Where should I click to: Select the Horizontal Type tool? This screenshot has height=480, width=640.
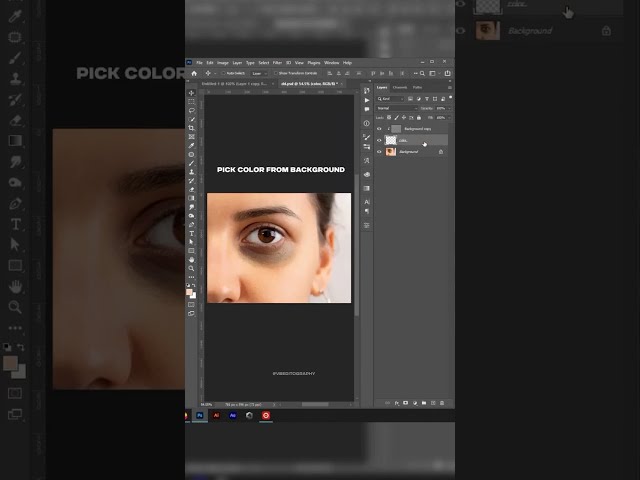(191, 233)
